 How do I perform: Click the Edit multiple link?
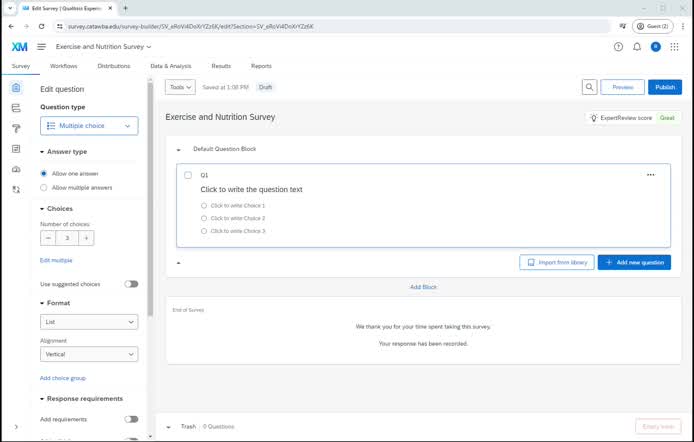point(56,260)
